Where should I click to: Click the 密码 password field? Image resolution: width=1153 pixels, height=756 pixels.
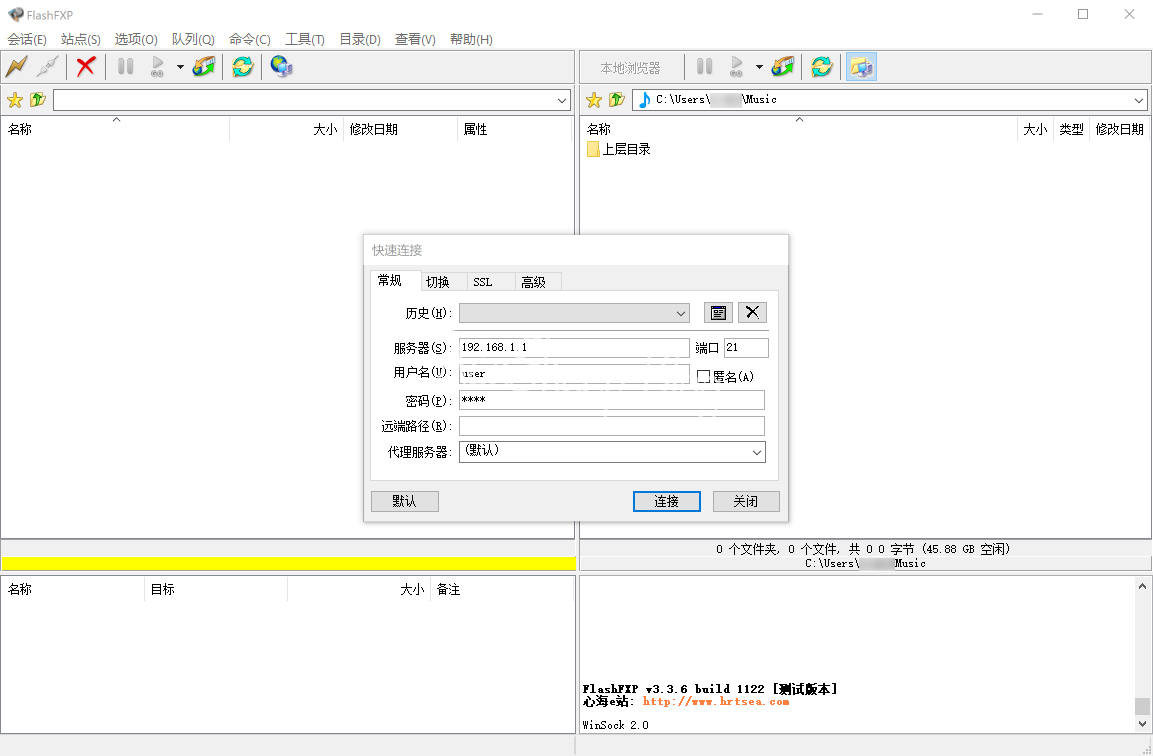(x=612, y=400)
